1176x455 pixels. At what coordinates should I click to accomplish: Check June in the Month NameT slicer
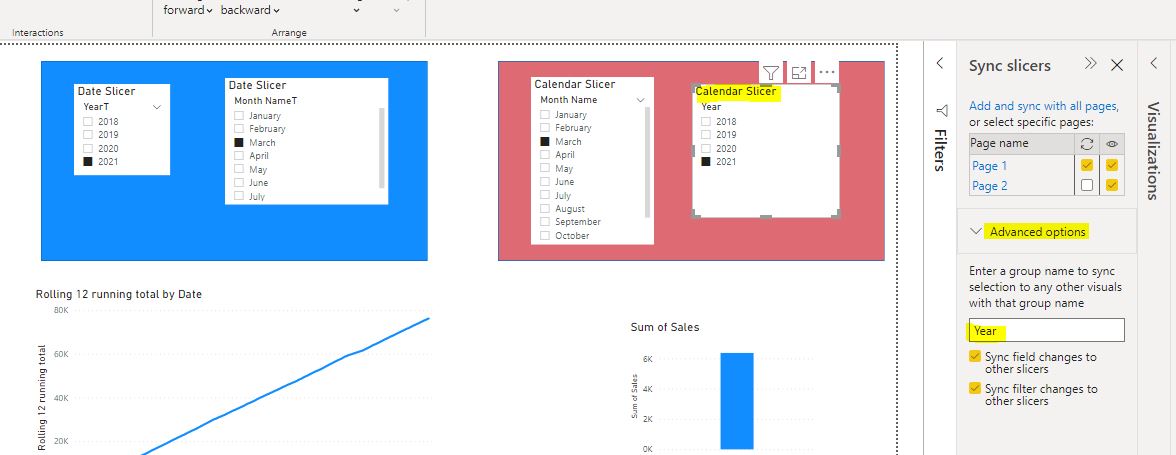pos(239,183)
